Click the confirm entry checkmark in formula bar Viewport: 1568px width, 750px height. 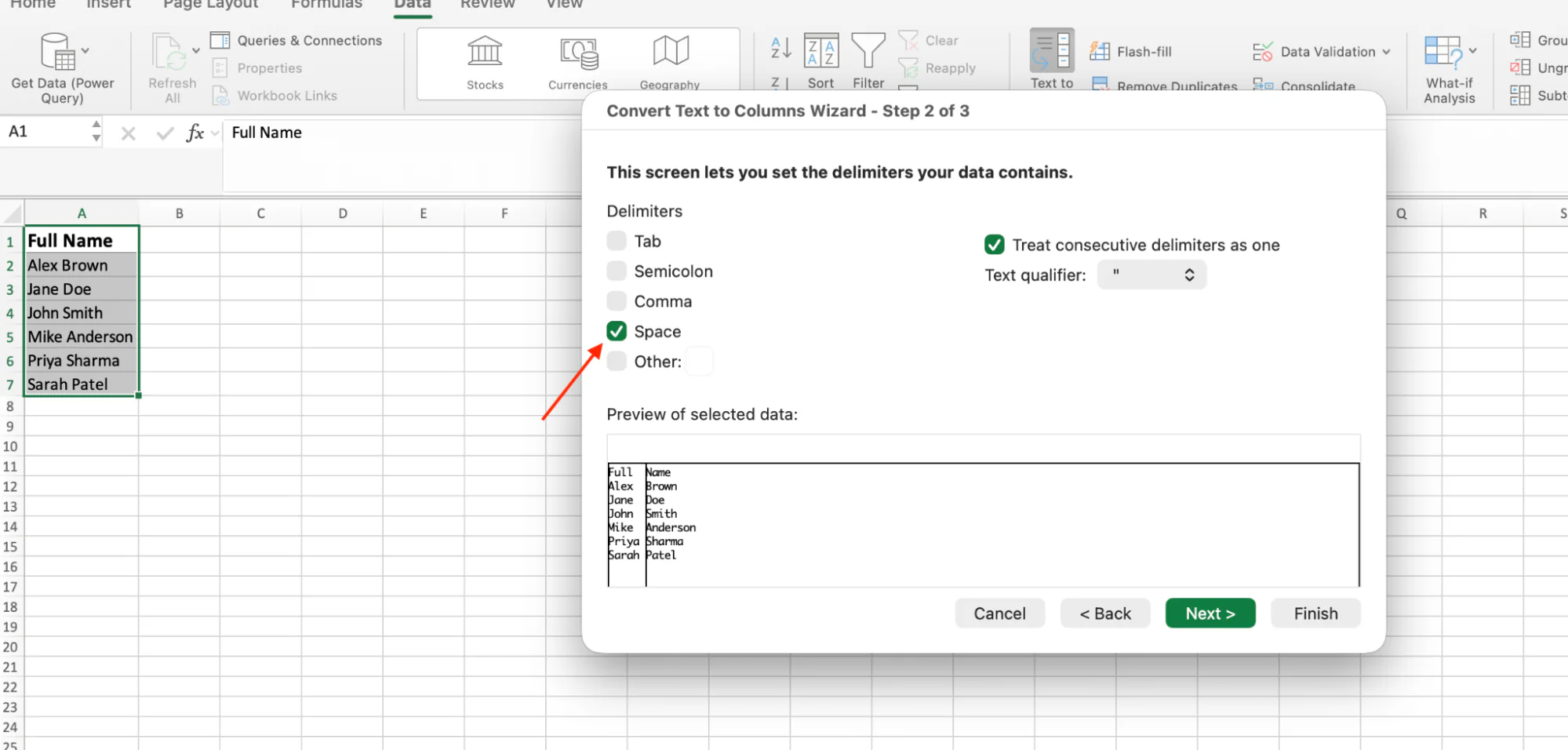point(165,133)
